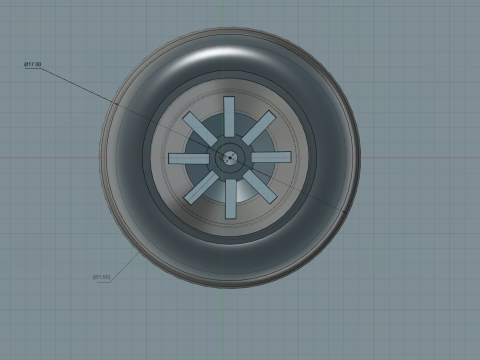Pick the lower-right diagonal spoke
This screenshot has width=480, height=360.
[260, 186]
